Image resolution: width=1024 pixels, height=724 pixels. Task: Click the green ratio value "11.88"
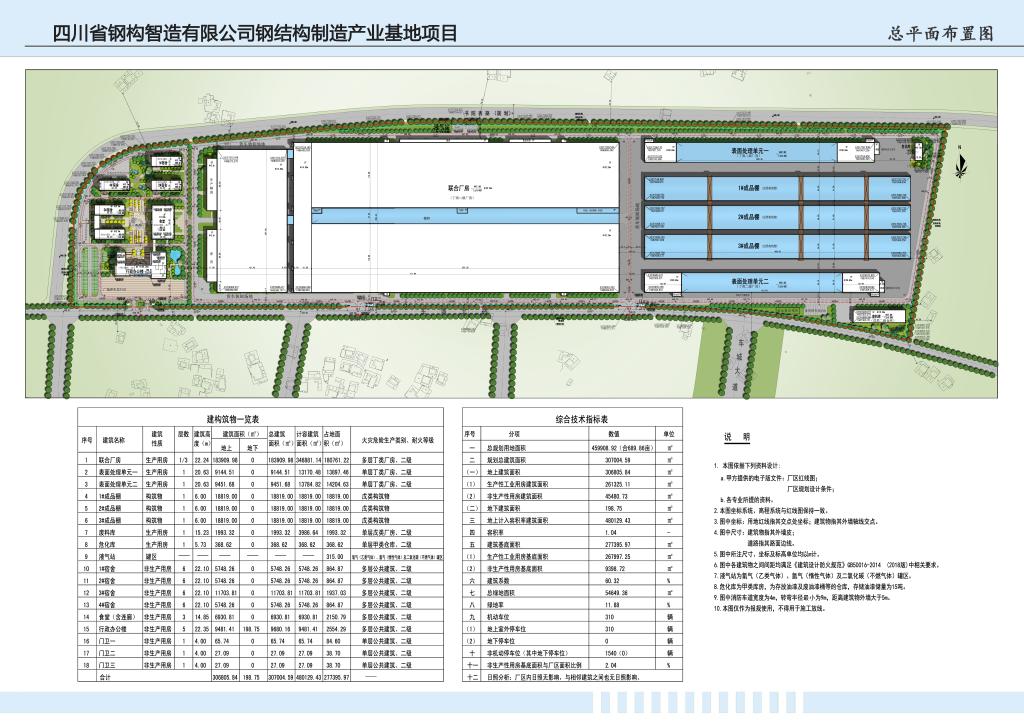[613, 605]
